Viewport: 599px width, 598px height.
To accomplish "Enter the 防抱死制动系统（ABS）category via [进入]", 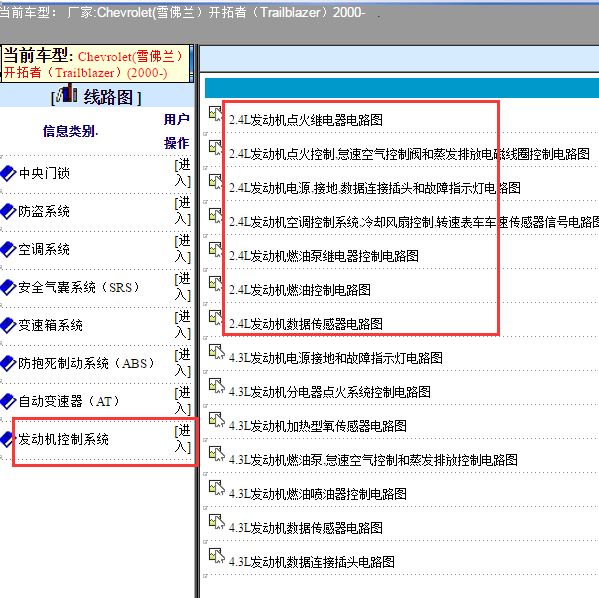I will coord(183,363).
